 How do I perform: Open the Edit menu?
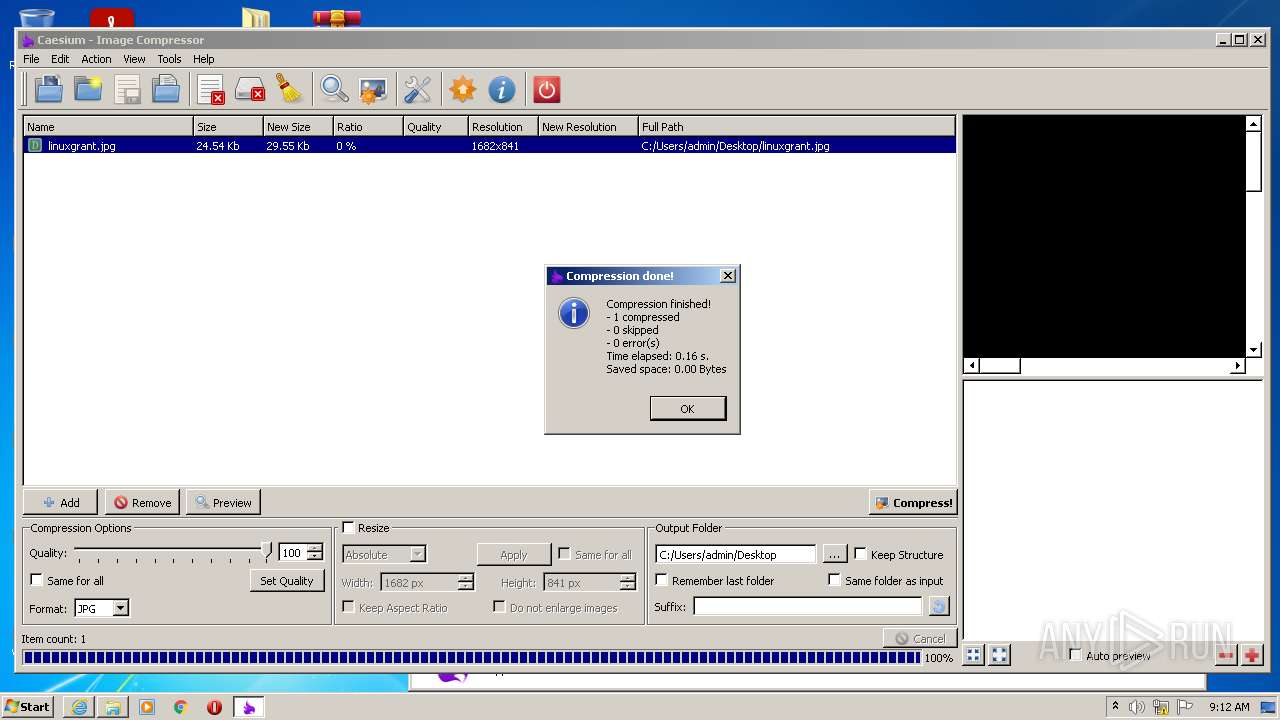pyautogui.click(x=60, y=59)
